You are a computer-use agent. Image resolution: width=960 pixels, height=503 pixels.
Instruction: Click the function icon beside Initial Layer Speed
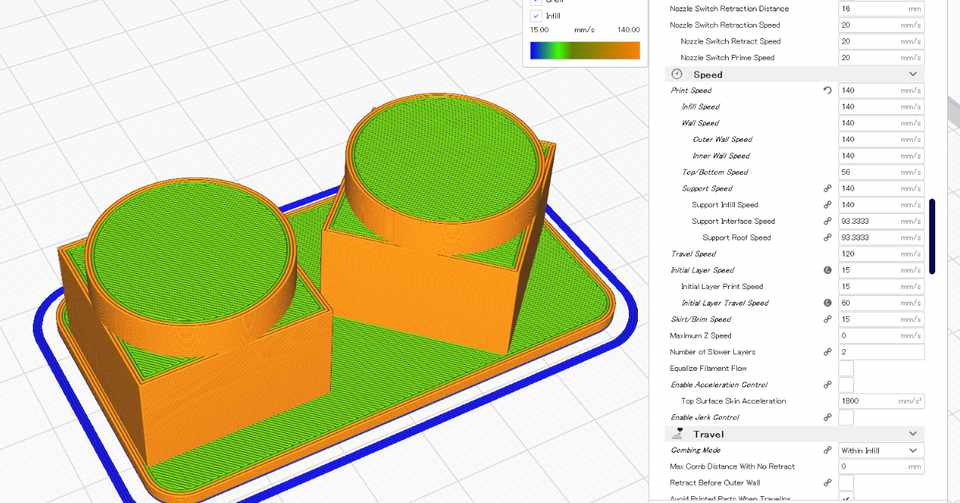click(827, 270)
